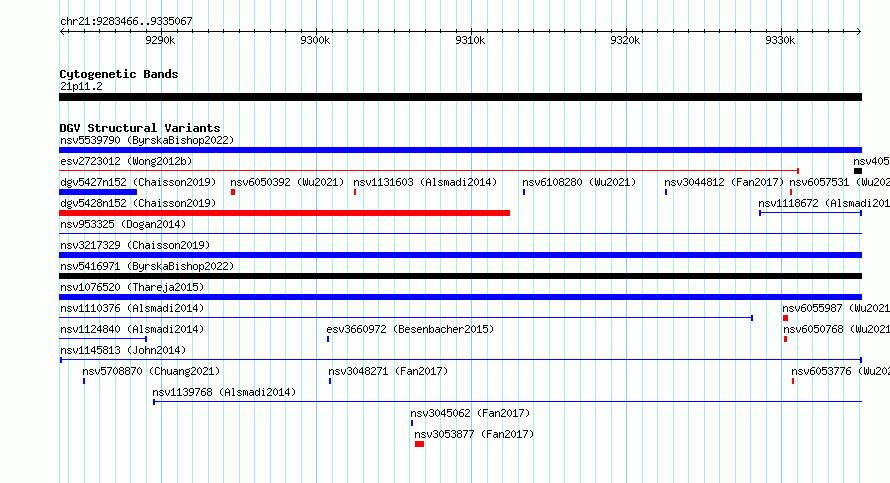
Task: Click red nsv6057531 variant marker
Action: pos(791,192)
